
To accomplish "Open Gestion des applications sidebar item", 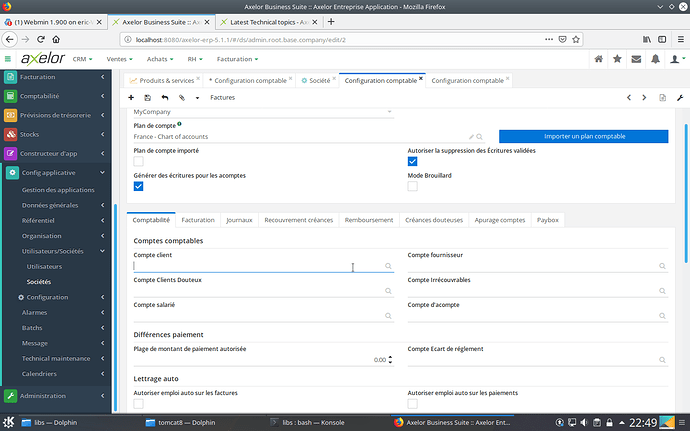I will [x=58, y=190].
